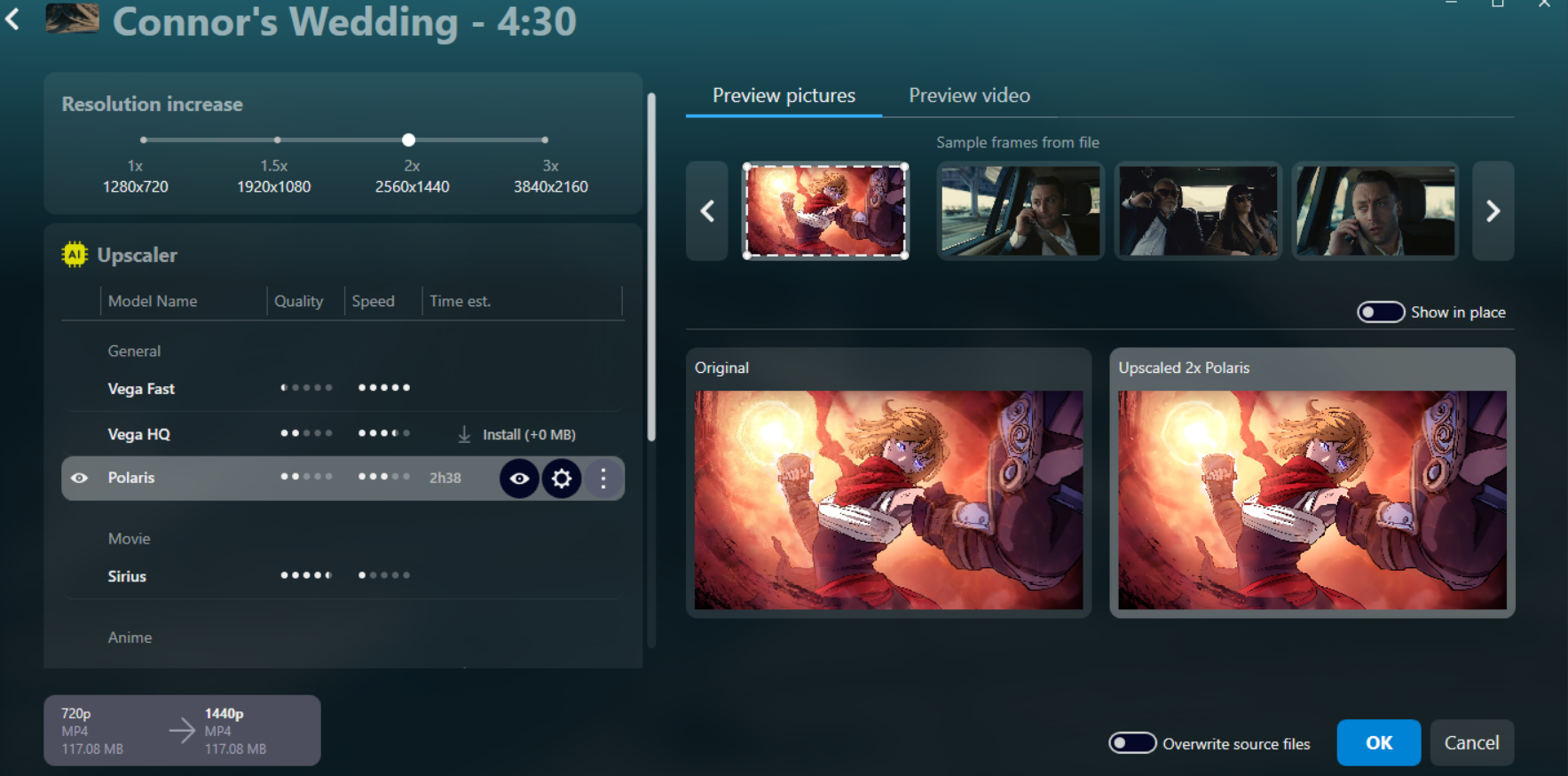Toggle the eye icon left of Polaris
This screenshot has width=1568, height=776.
point(79,478)
